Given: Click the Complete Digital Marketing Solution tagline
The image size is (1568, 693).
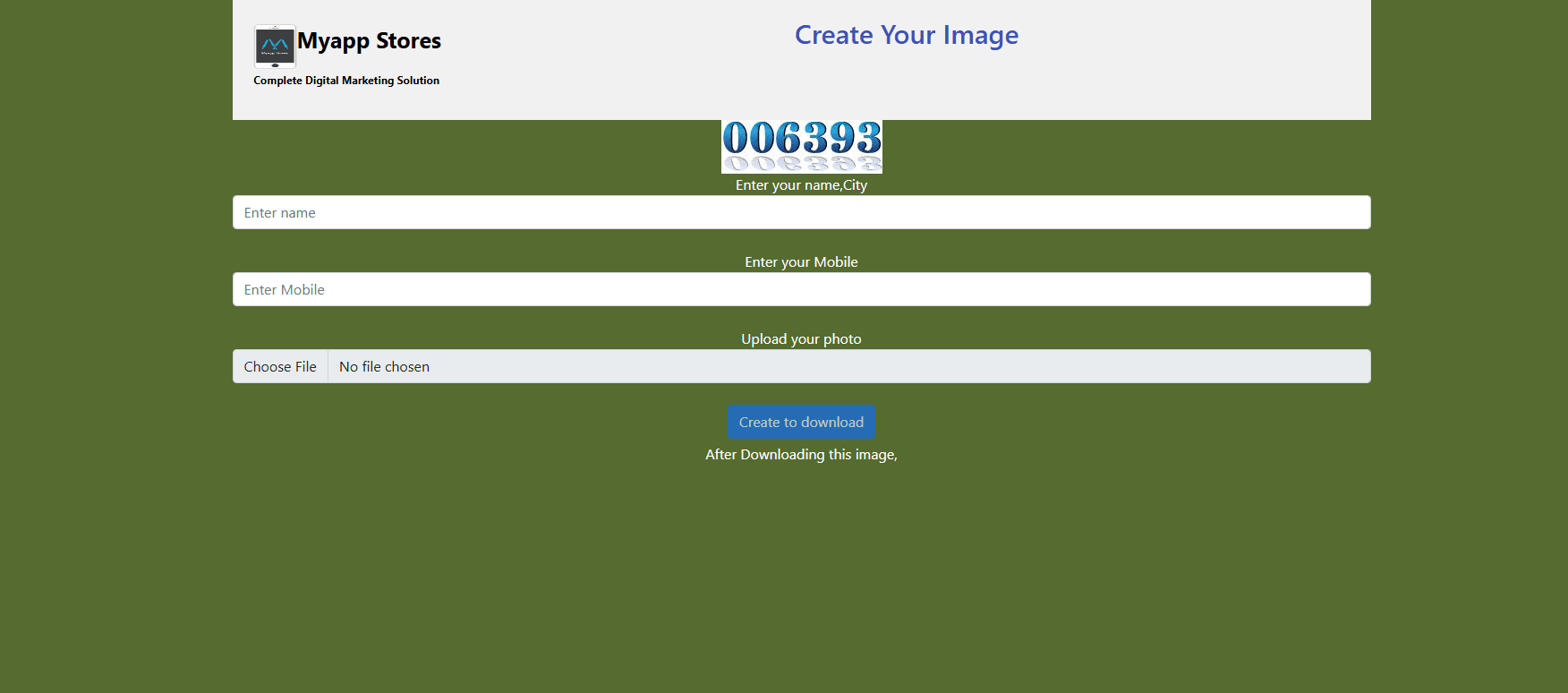Looking at the screenshot, I should pos(346,81).
